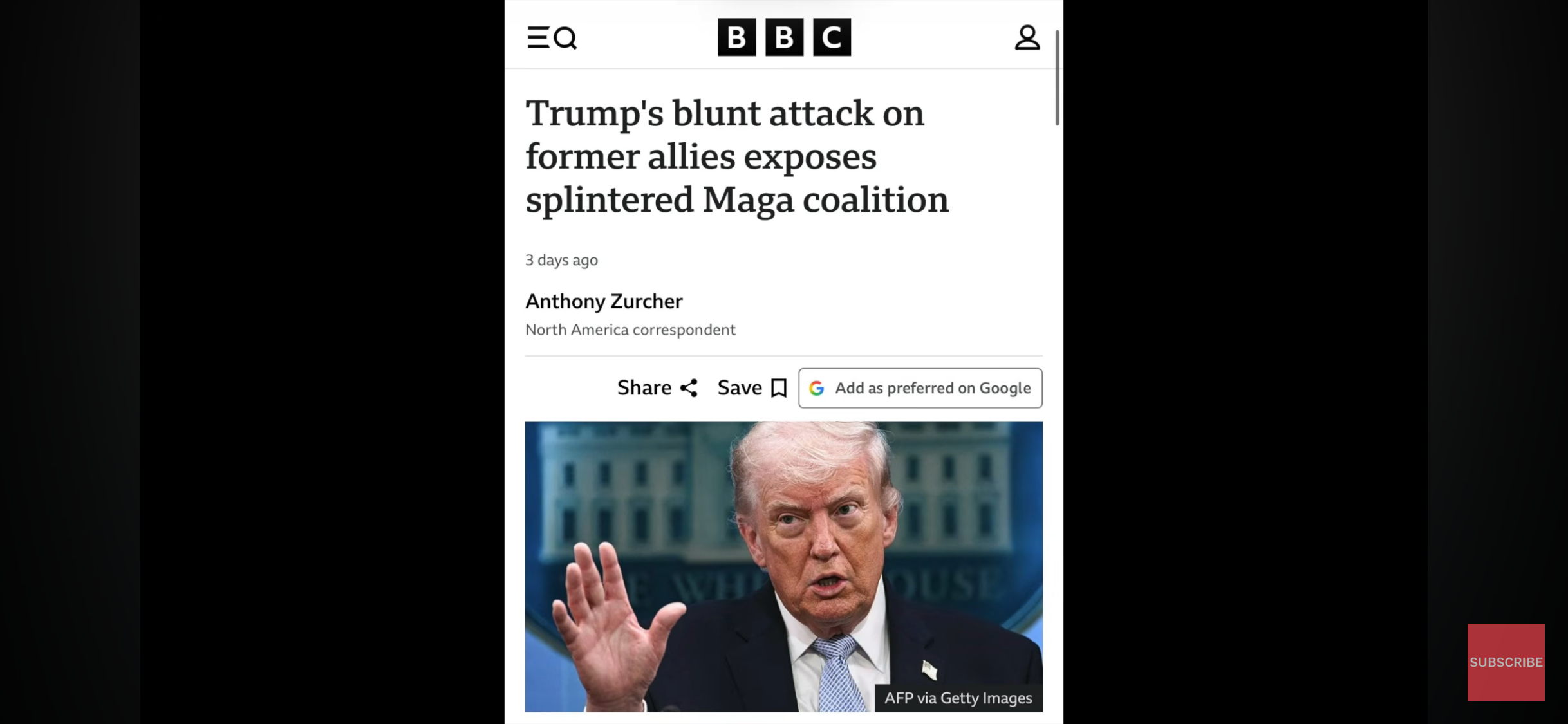Click the North America correspondent subtitle
Image resolution: width=1568 pixels, height=724 pixels.
pos(630,330)
